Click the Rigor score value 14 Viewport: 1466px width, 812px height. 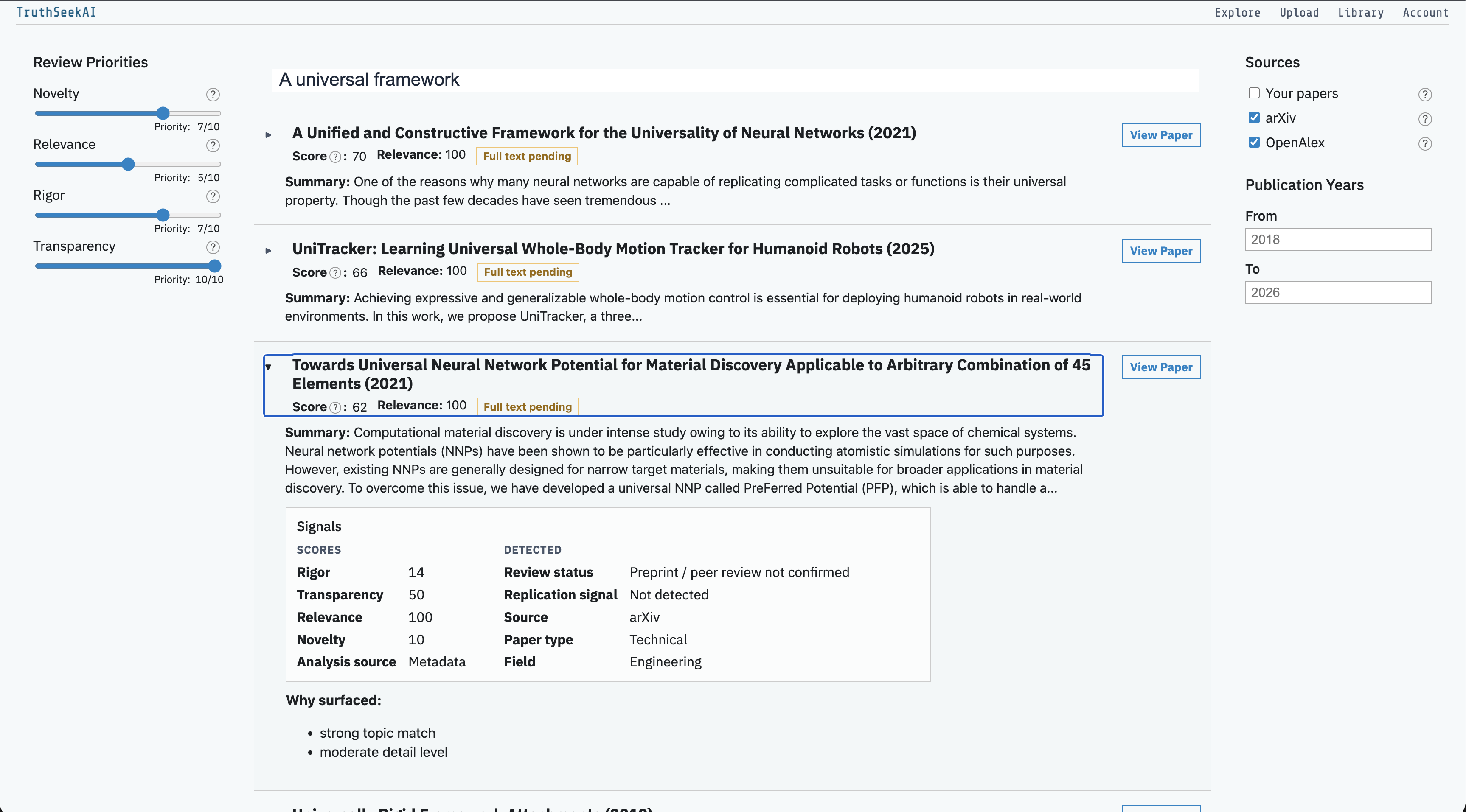416,572
